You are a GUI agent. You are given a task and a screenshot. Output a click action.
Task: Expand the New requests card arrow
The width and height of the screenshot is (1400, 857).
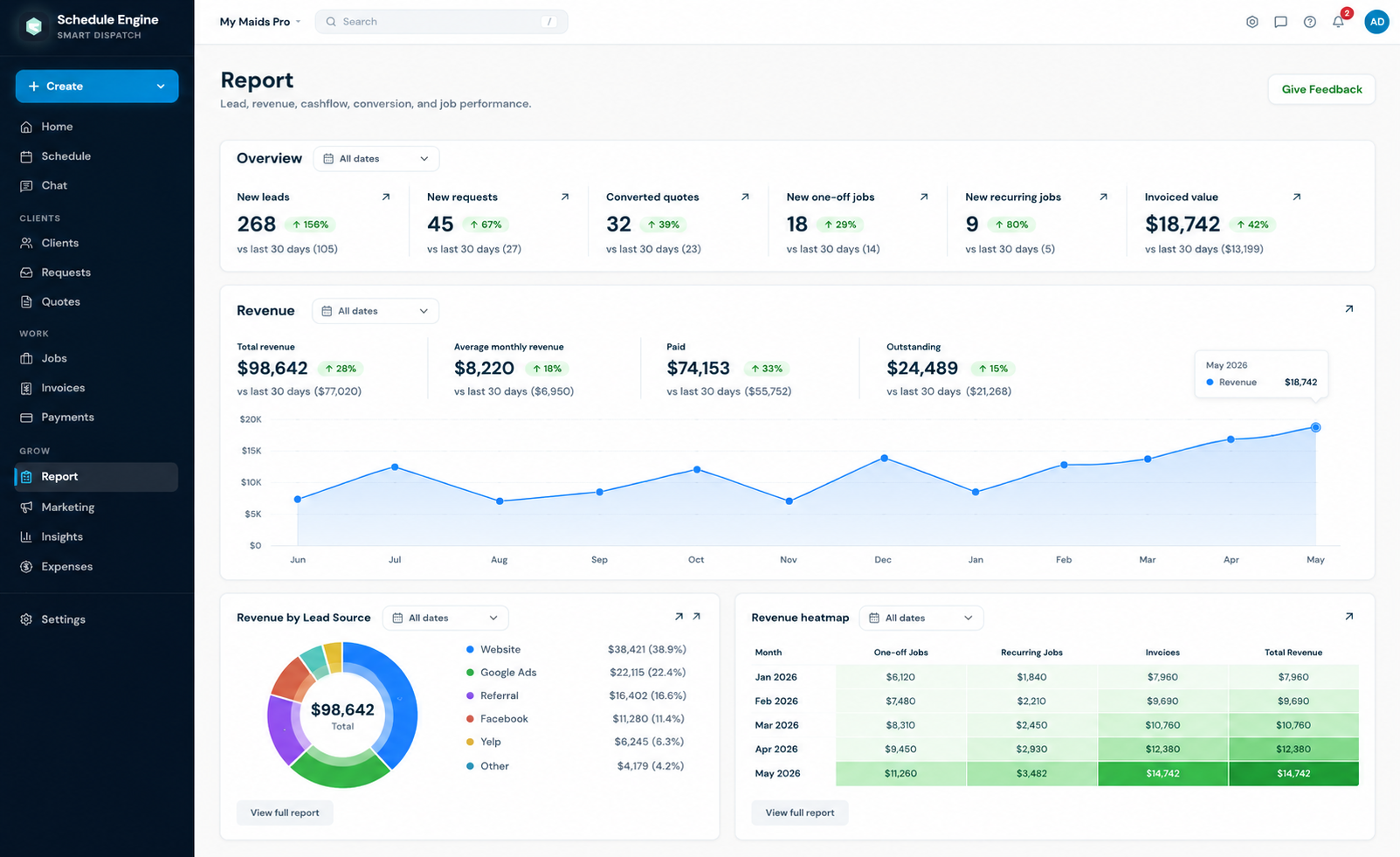(565, 197)
